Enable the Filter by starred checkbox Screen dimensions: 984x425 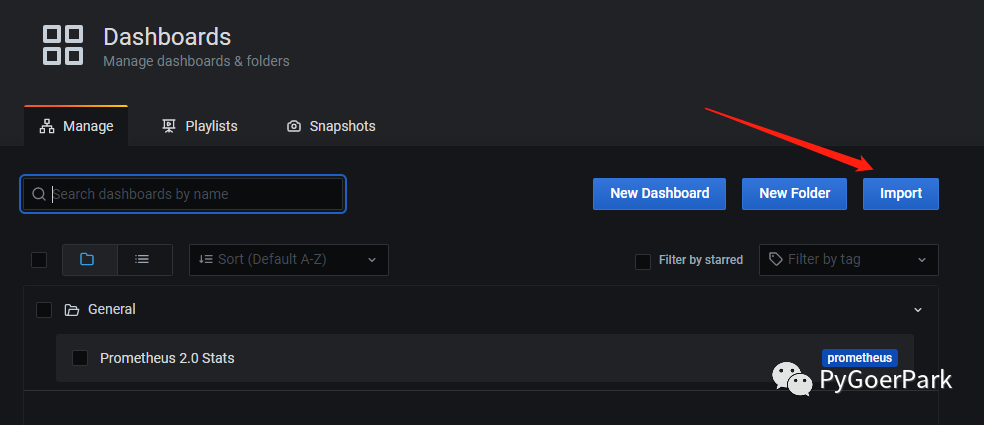point(644,261)
